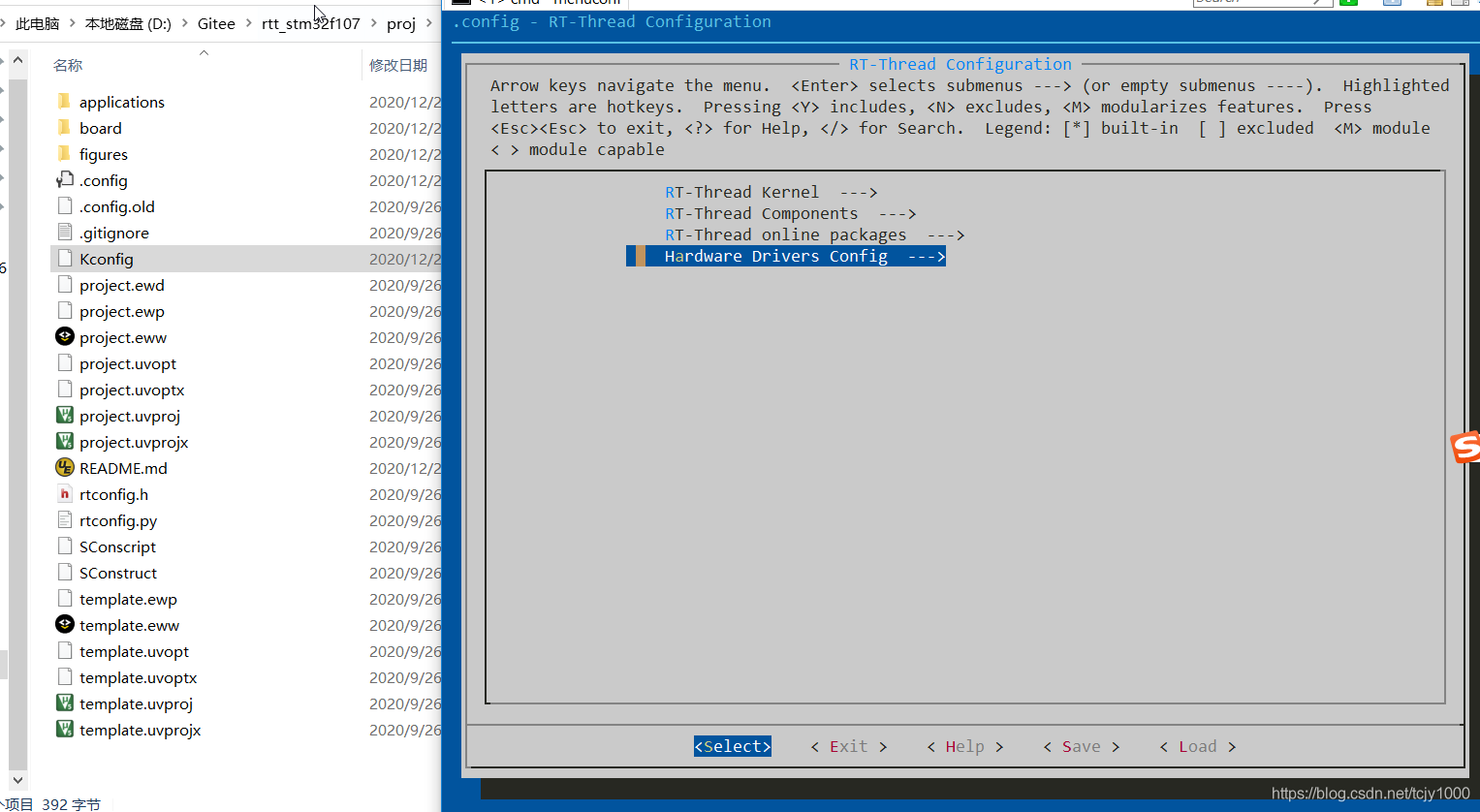1480x812 pixels.
Task: Click the applications folder icon
Action: coord(64,102)
